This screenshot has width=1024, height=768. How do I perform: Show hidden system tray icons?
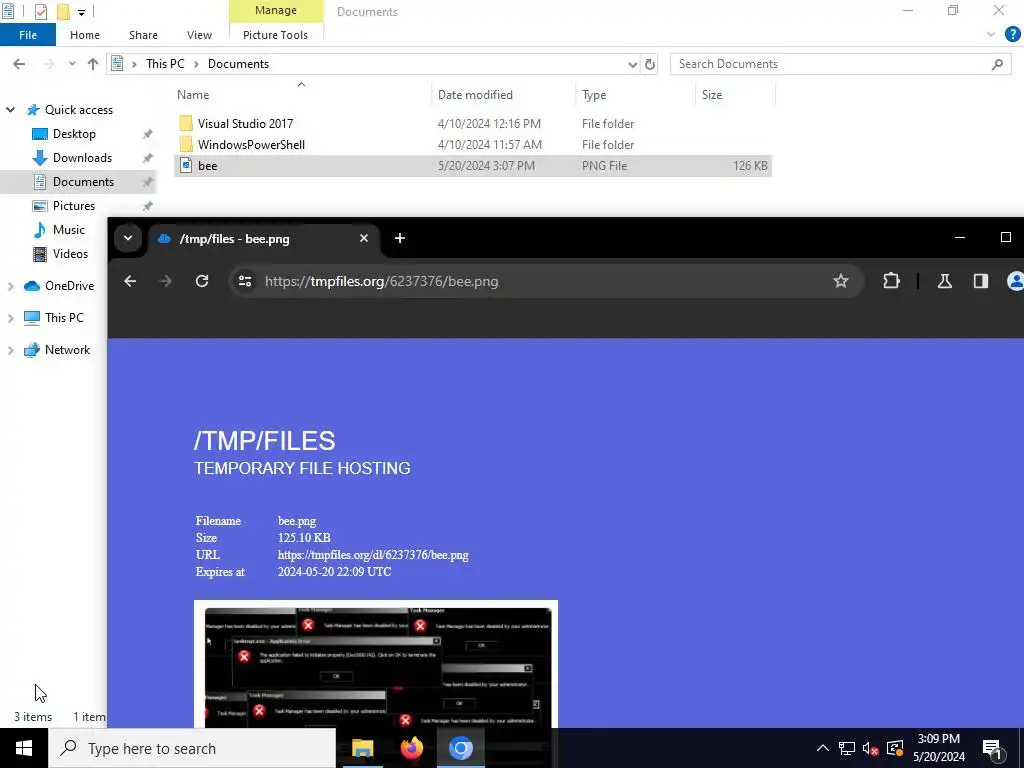click(823, 748)
